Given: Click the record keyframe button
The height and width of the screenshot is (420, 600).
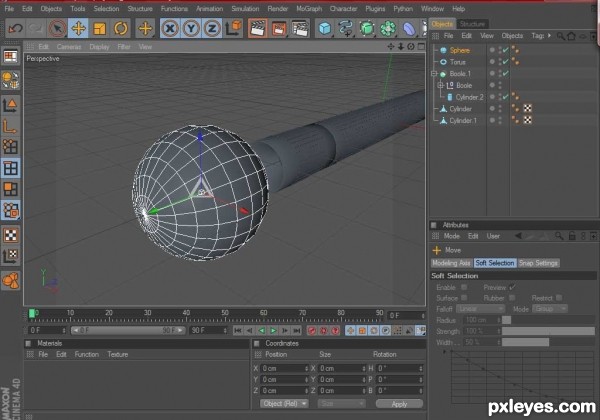Looking at the screenshot, I should 312,330.
